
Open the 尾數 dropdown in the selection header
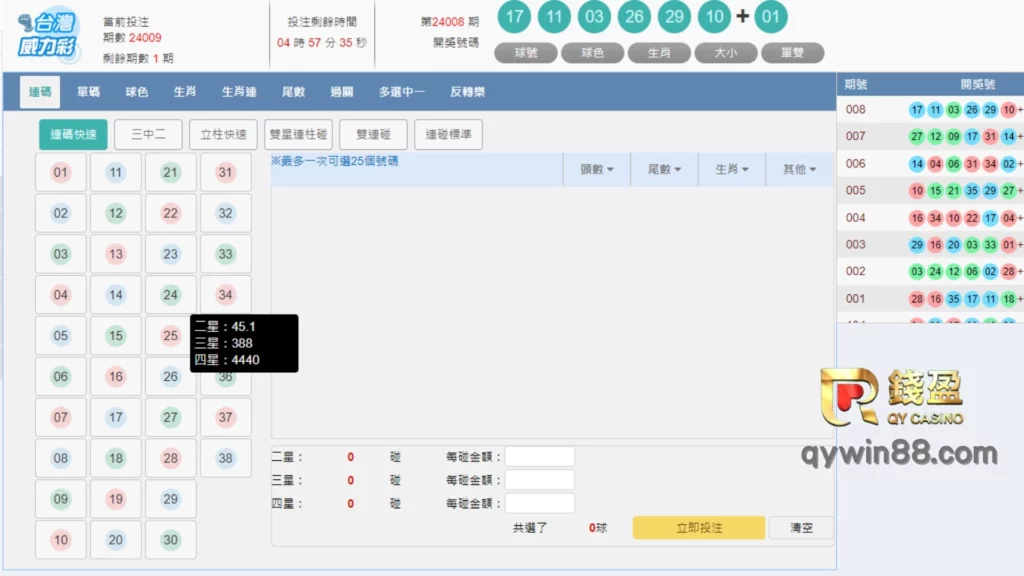tap(664, 170)
